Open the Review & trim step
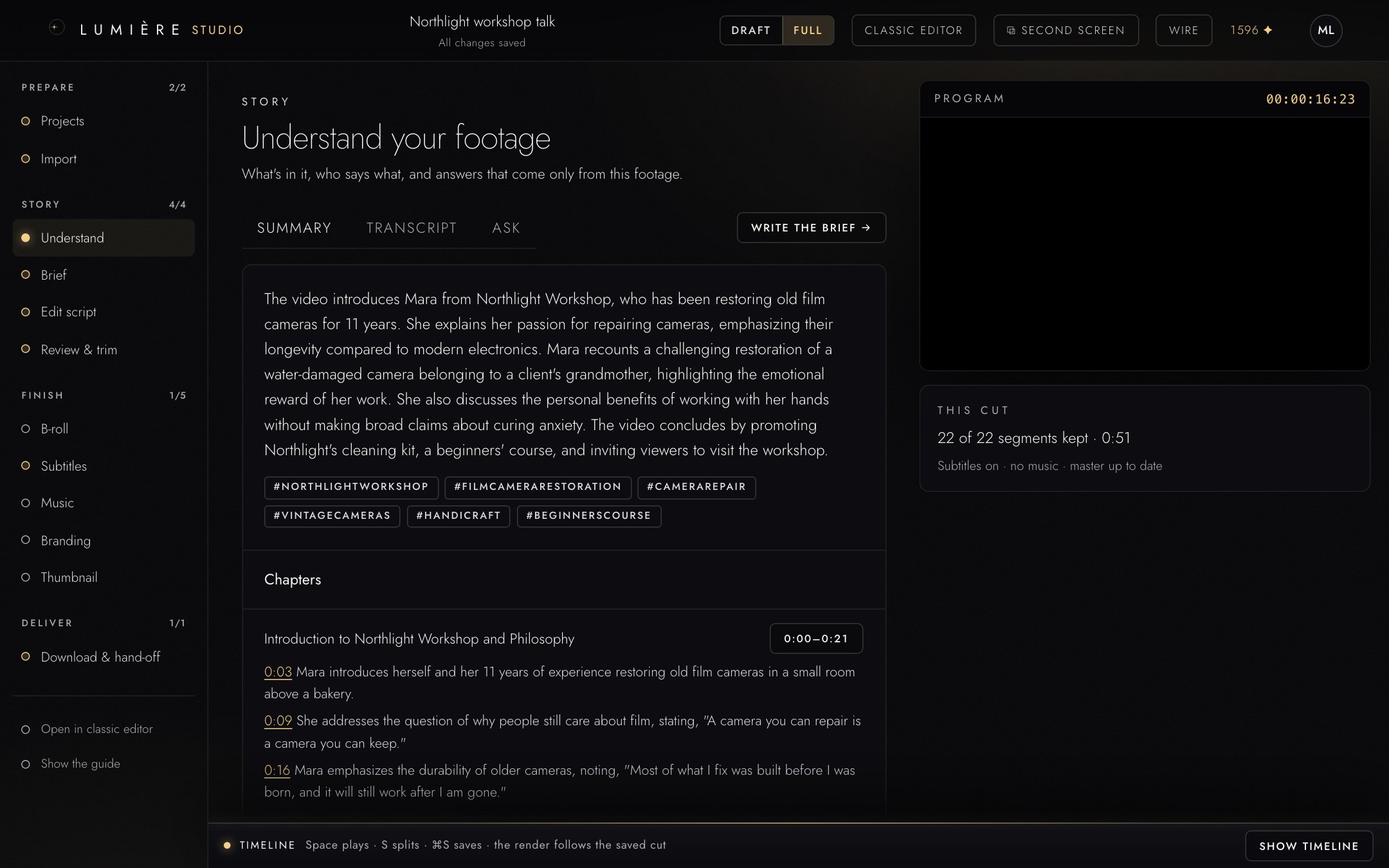The width and height of the screenshot is (1389, 868). pos(103,350)
